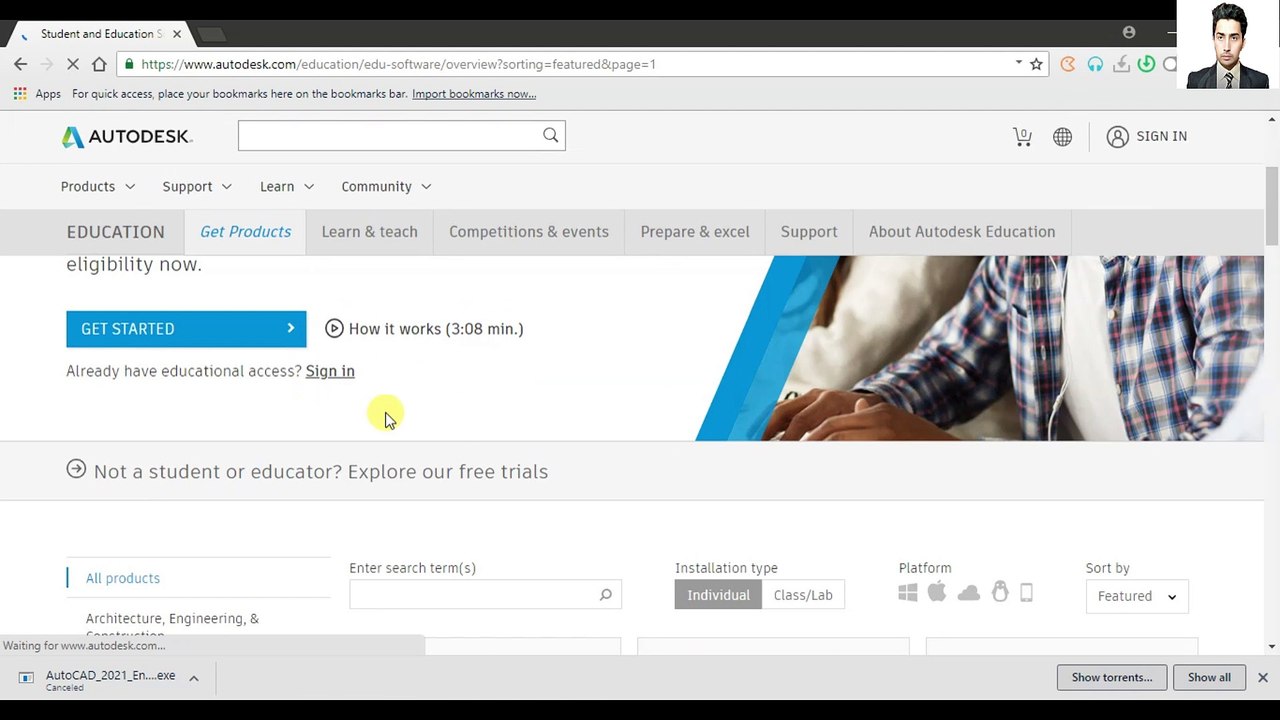Click the green download extension icon
Screen dimensions: 1280x720
click(1146, 64)
